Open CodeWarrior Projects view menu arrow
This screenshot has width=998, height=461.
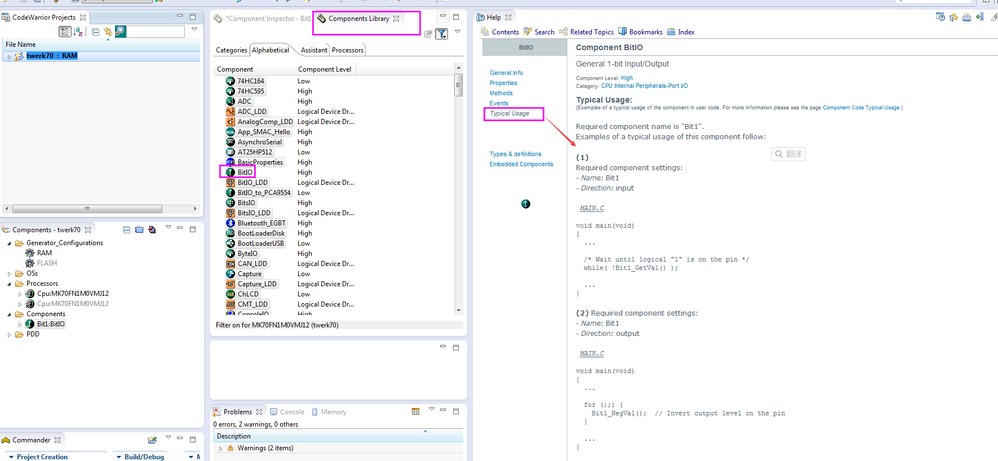click(194, 29)
